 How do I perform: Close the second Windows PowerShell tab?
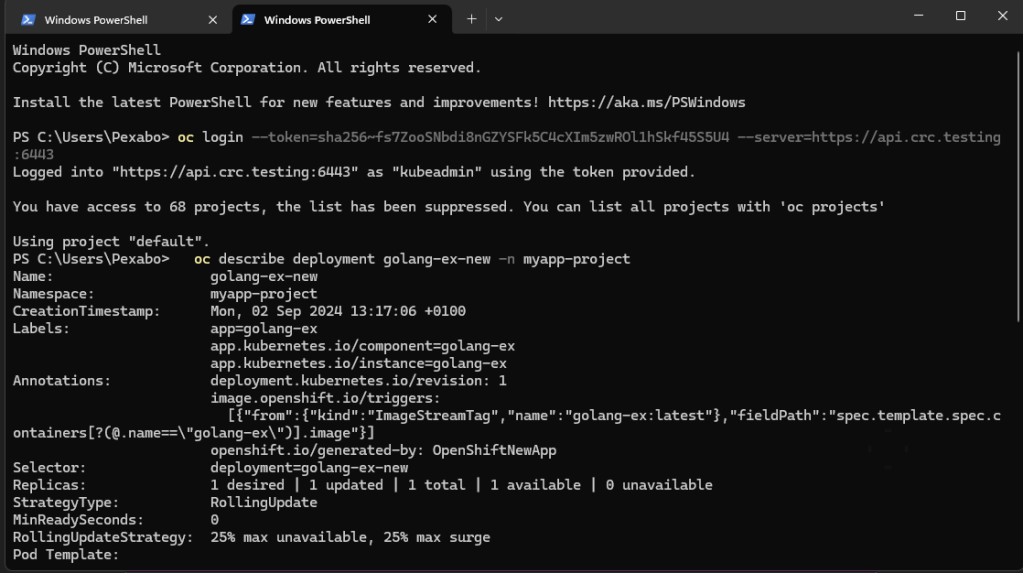433,20
